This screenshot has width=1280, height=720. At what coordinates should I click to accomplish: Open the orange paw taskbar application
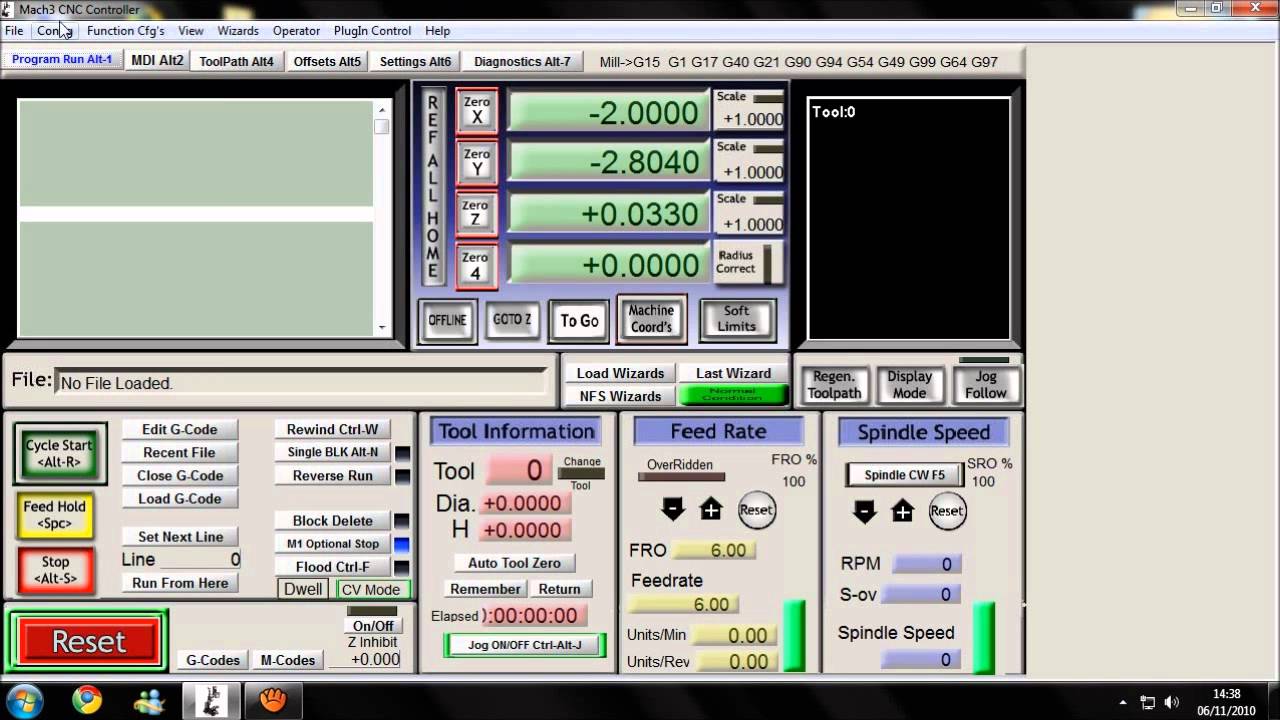(273, 700)
